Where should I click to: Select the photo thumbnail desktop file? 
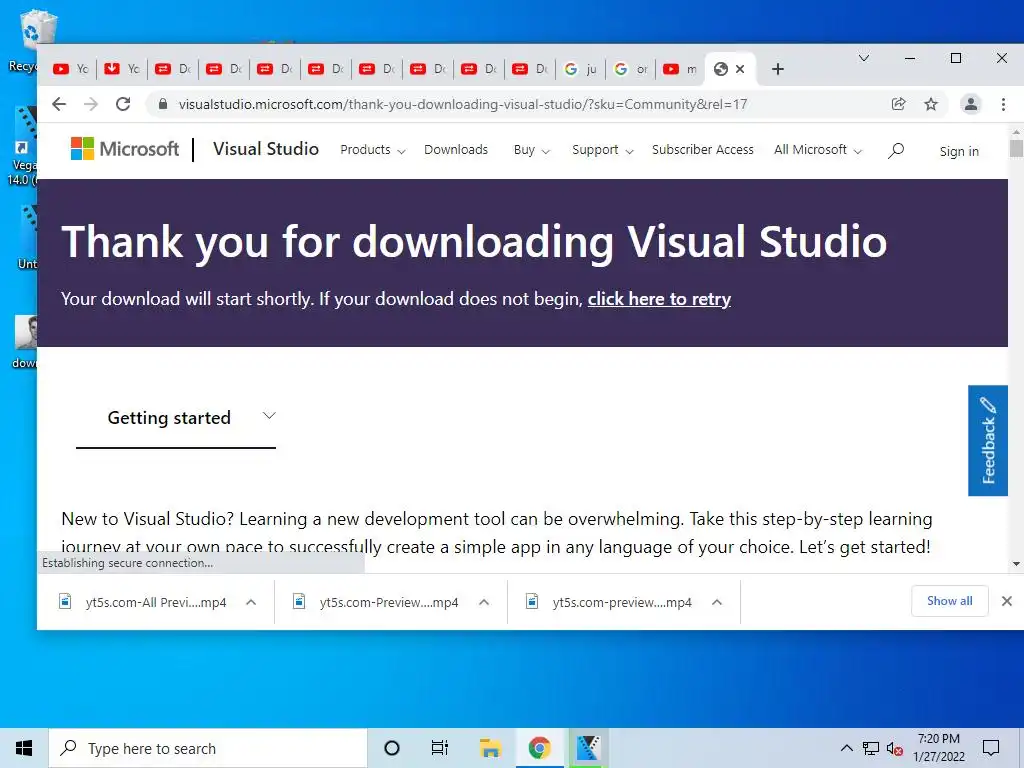[x=24, y=342]
